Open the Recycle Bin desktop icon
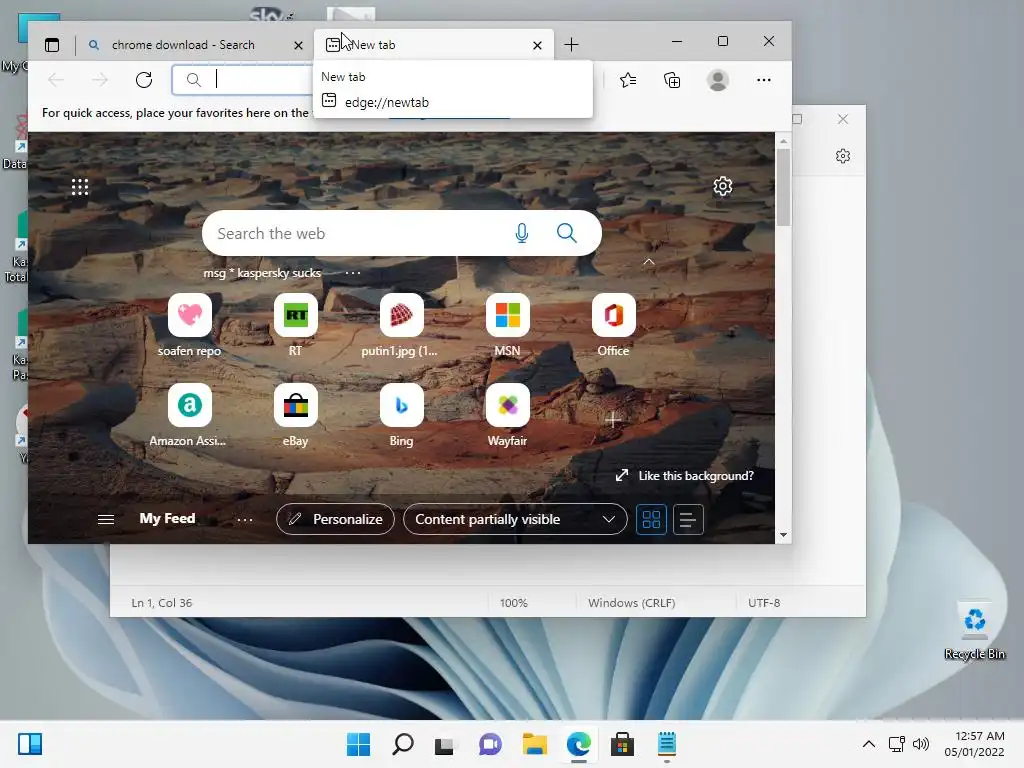 pos(974,630)
